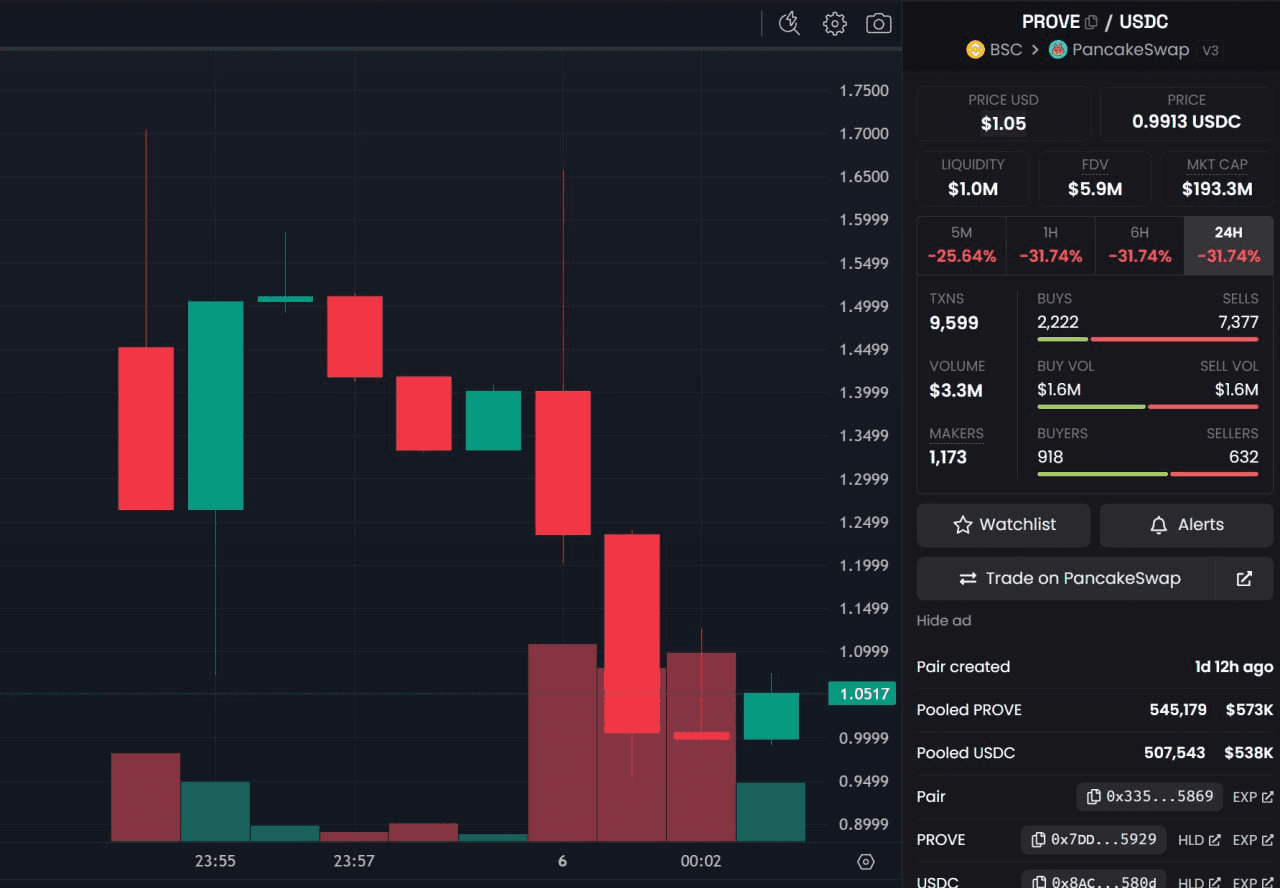The width and height of the screenshot is (1280, 888).
Task: Click the star icon in Watchlist button
Action: click(x=963, y=525)
